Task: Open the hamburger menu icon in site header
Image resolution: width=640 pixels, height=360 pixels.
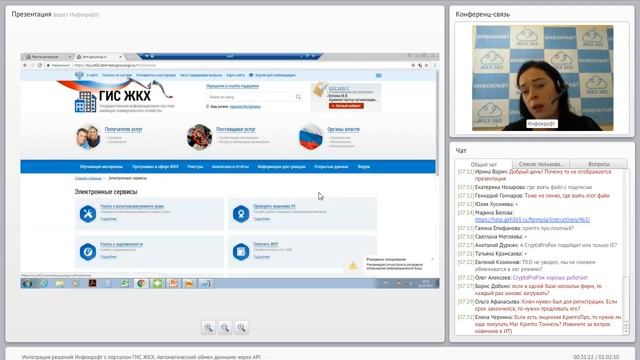Action: click(378, 76)
